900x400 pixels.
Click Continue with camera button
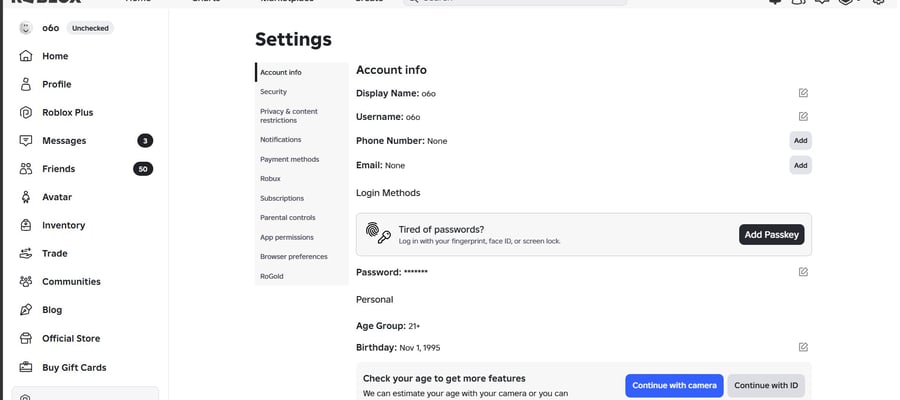pos(674,386)
